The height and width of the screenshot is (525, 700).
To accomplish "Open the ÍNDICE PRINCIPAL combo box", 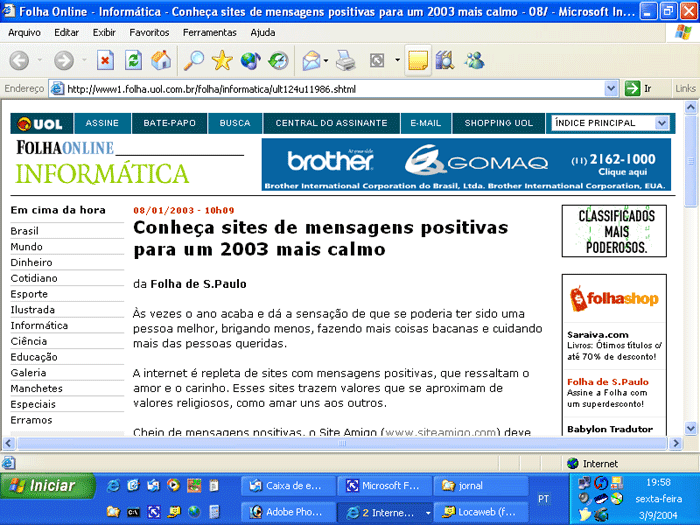I will pyautogui.click(x=611, y=123).
